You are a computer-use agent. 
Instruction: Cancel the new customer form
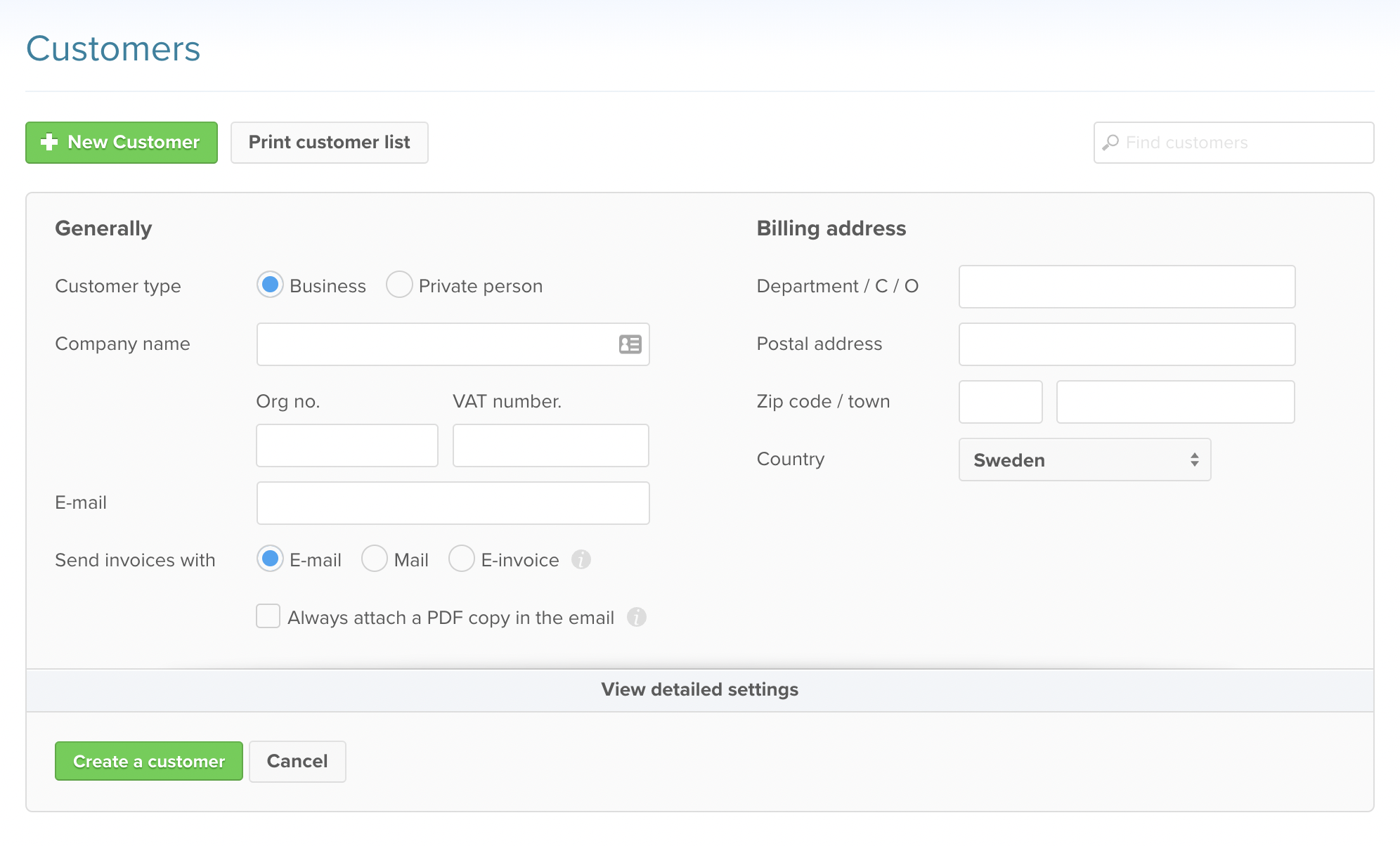pos(297,762)
